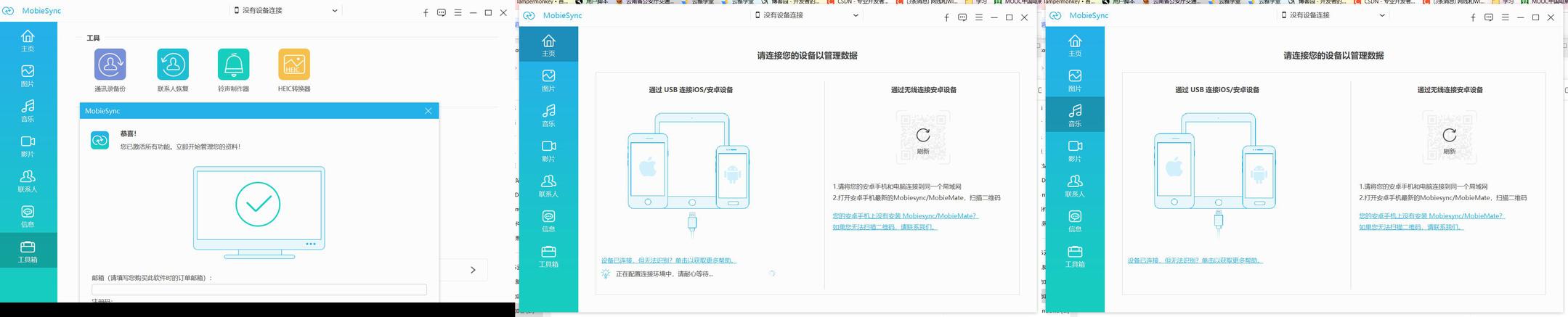Open 图片 in the middle window
The image size is (1568, 317).
tap(548, 80)
